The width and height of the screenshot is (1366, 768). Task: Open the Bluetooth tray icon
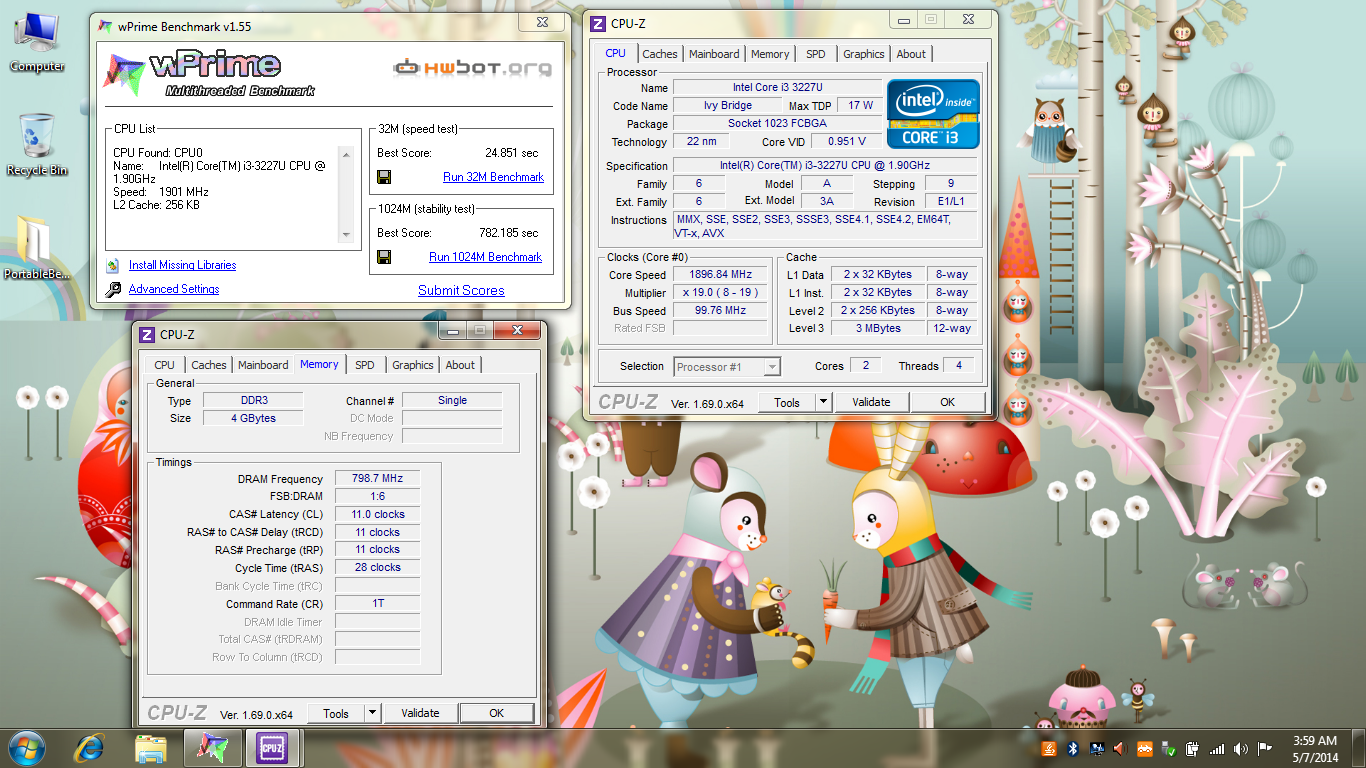[1073, 748]
